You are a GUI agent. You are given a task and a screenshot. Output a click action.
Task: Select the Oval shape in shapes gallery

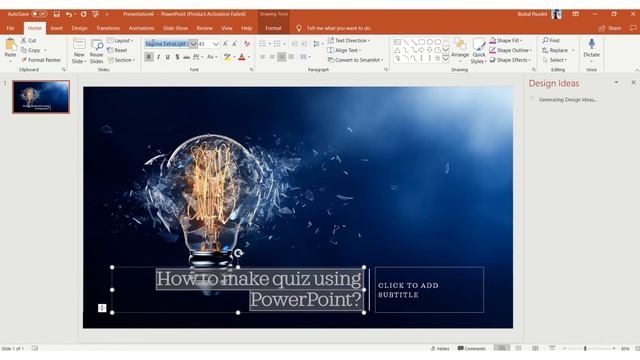[429, 42]
